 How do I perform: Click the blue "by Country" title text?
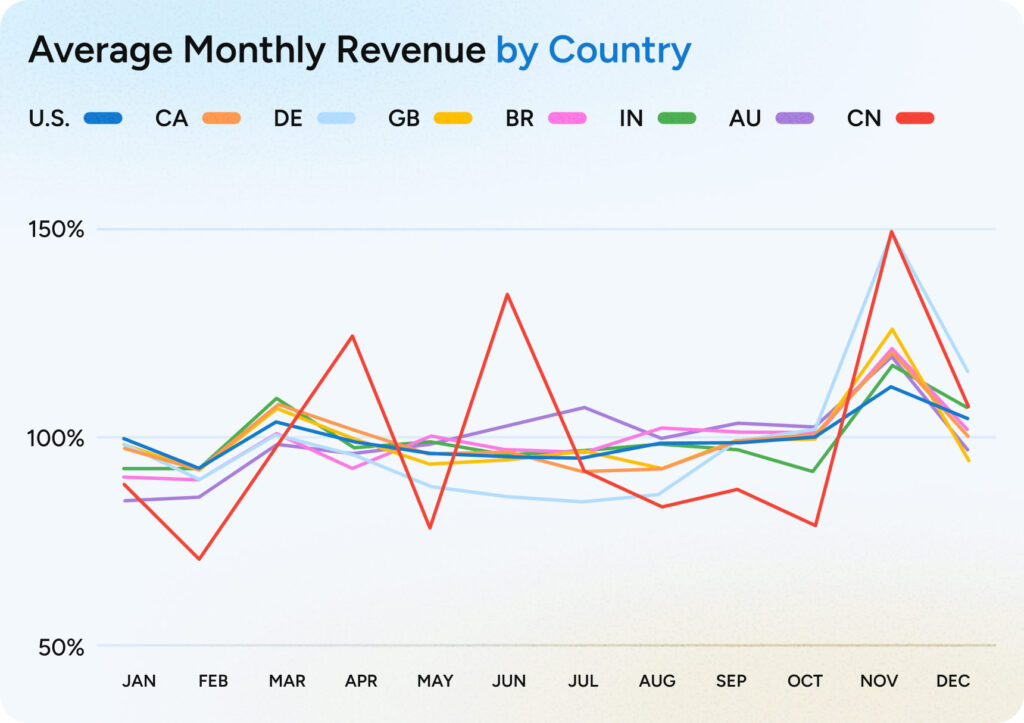pyautogui.click(x=593, y=50)
